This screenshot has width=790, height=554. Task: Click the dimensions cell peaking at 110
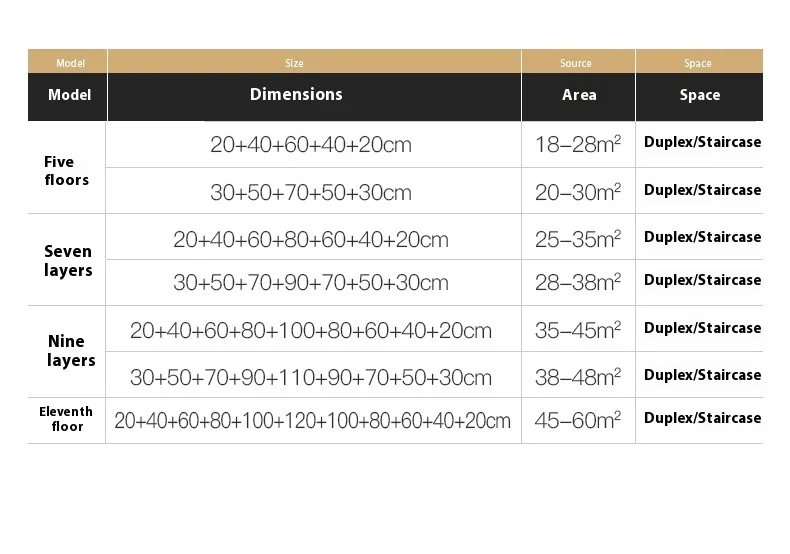tap(311, 378)
